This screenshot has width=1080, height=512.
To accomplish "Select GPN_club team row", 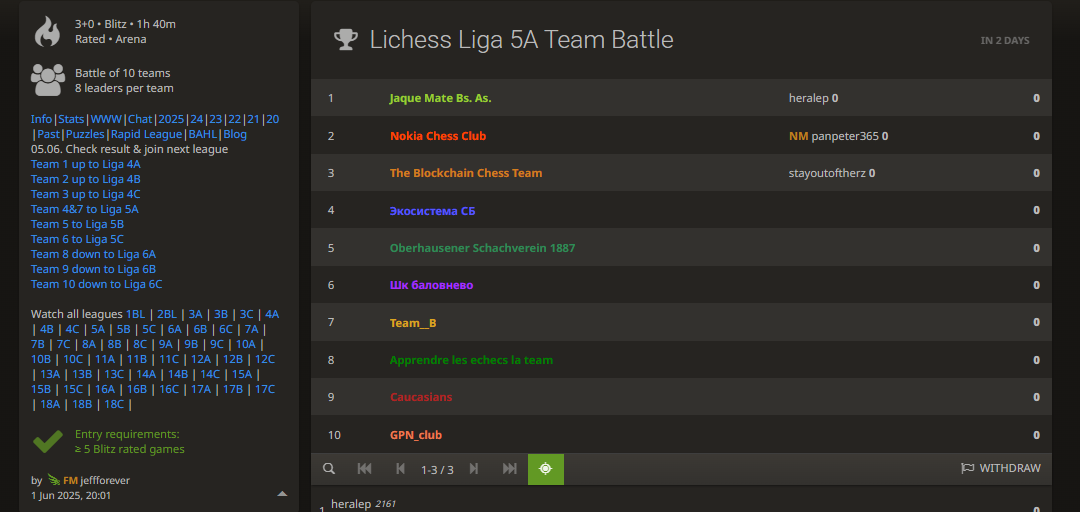I will click(x=681, y=435).
